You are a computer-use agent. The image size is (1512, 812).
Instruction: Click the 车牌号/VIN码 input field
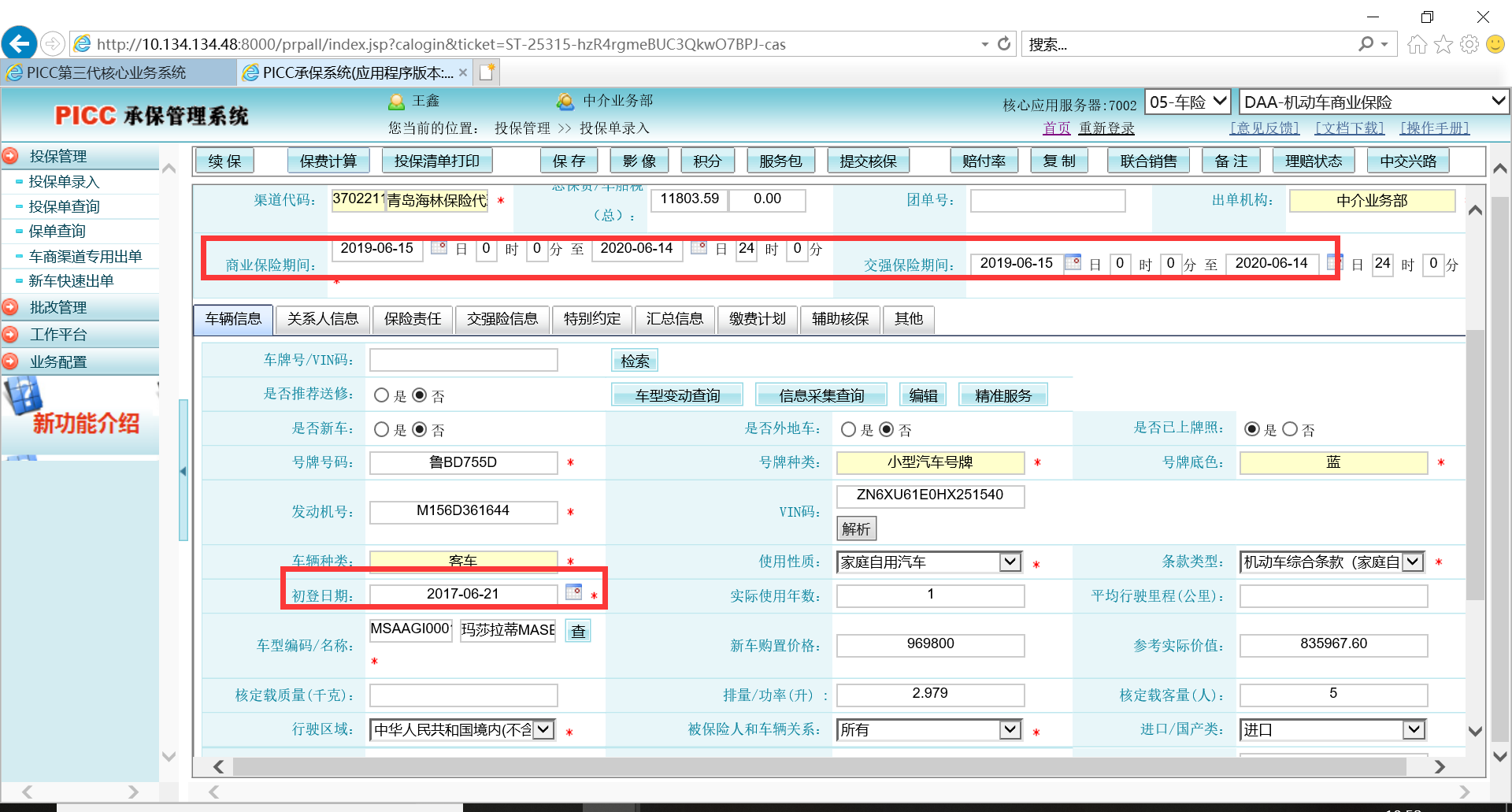(x=464, y=361)
